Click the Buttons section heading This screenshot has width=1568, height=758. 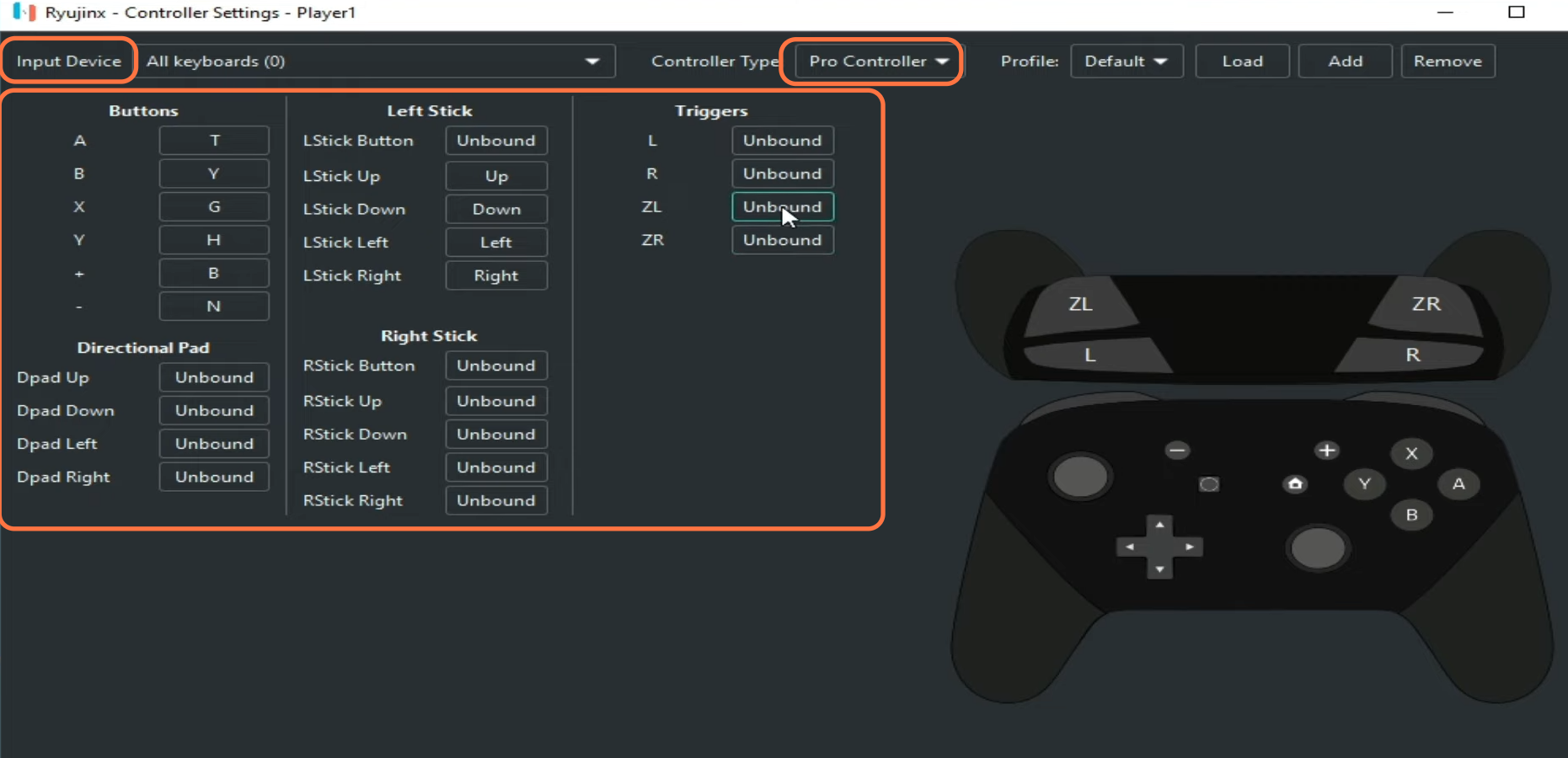click(x=143, y=110)
